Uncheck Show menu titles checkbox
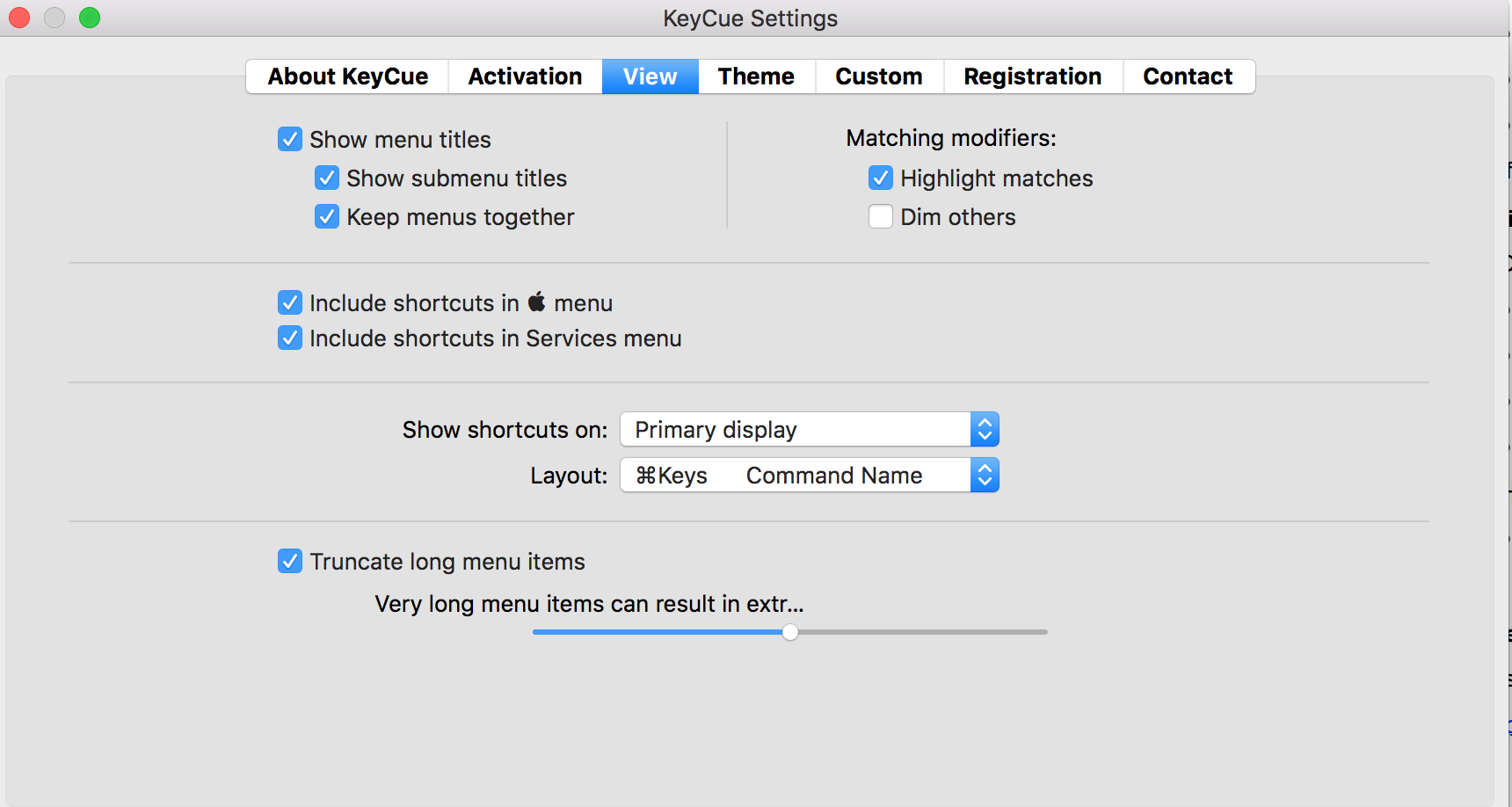 tap(290, 139)
